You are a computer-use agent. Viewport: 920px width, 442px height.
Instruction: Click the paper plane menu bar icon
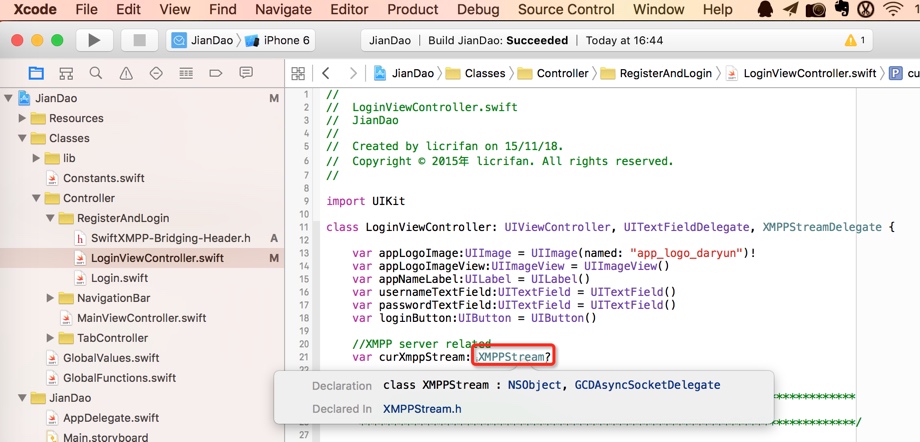[790, 9]
